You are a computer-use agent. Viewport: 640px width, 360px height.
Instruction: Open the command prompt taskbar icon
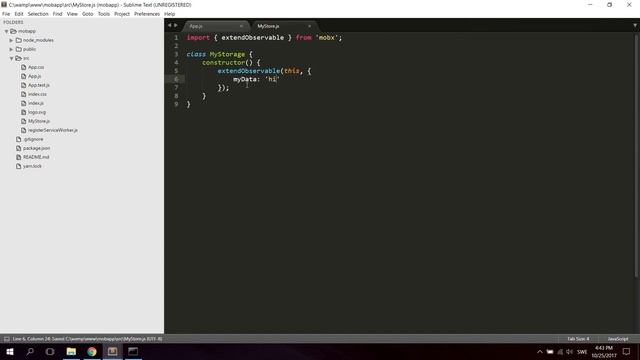pos(133,351)
